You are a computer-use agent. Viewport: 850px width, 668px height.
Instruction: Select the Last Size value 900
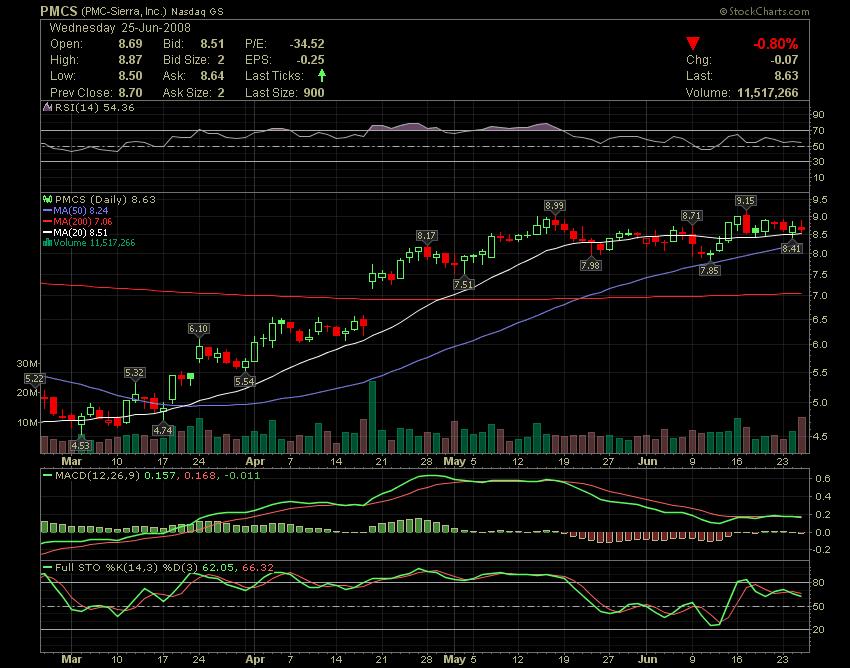pyautogui.click(x=314, y=93)
